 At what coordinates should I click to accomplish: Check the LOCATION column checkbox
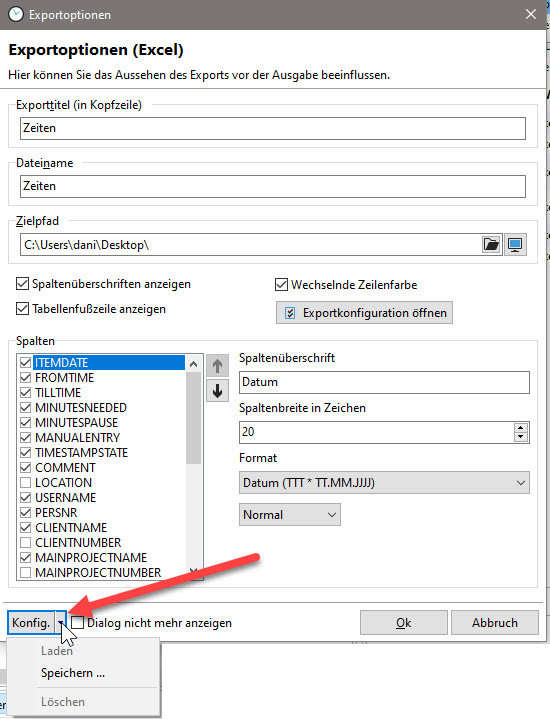pos(26,483)
